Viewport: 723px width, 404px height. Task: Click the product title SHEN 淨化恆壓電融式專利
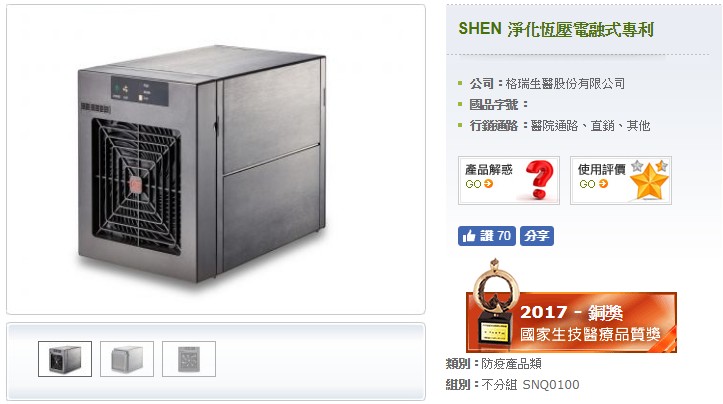coord(556,29)
